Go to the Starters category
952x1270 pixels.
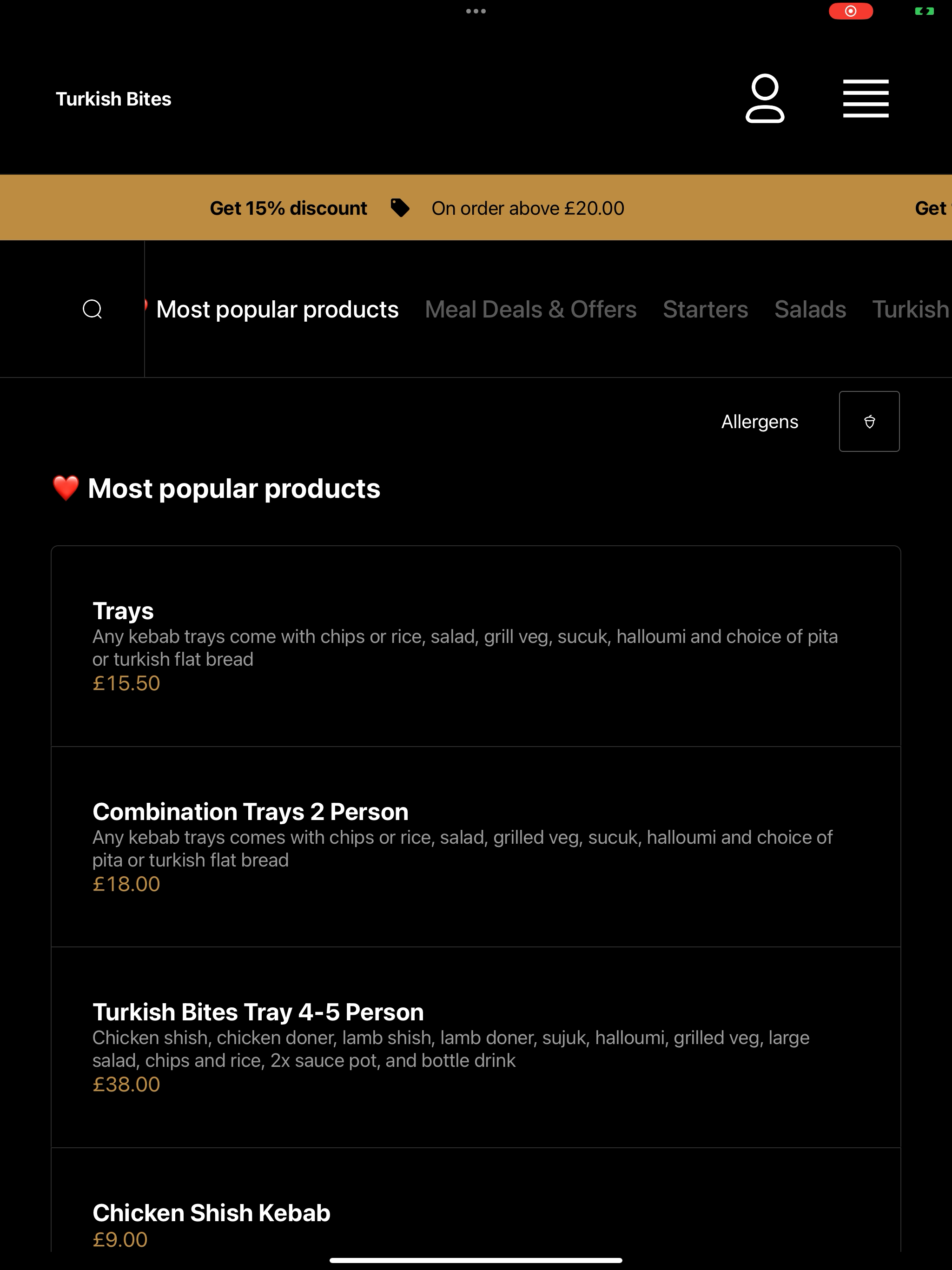[705, 309]
